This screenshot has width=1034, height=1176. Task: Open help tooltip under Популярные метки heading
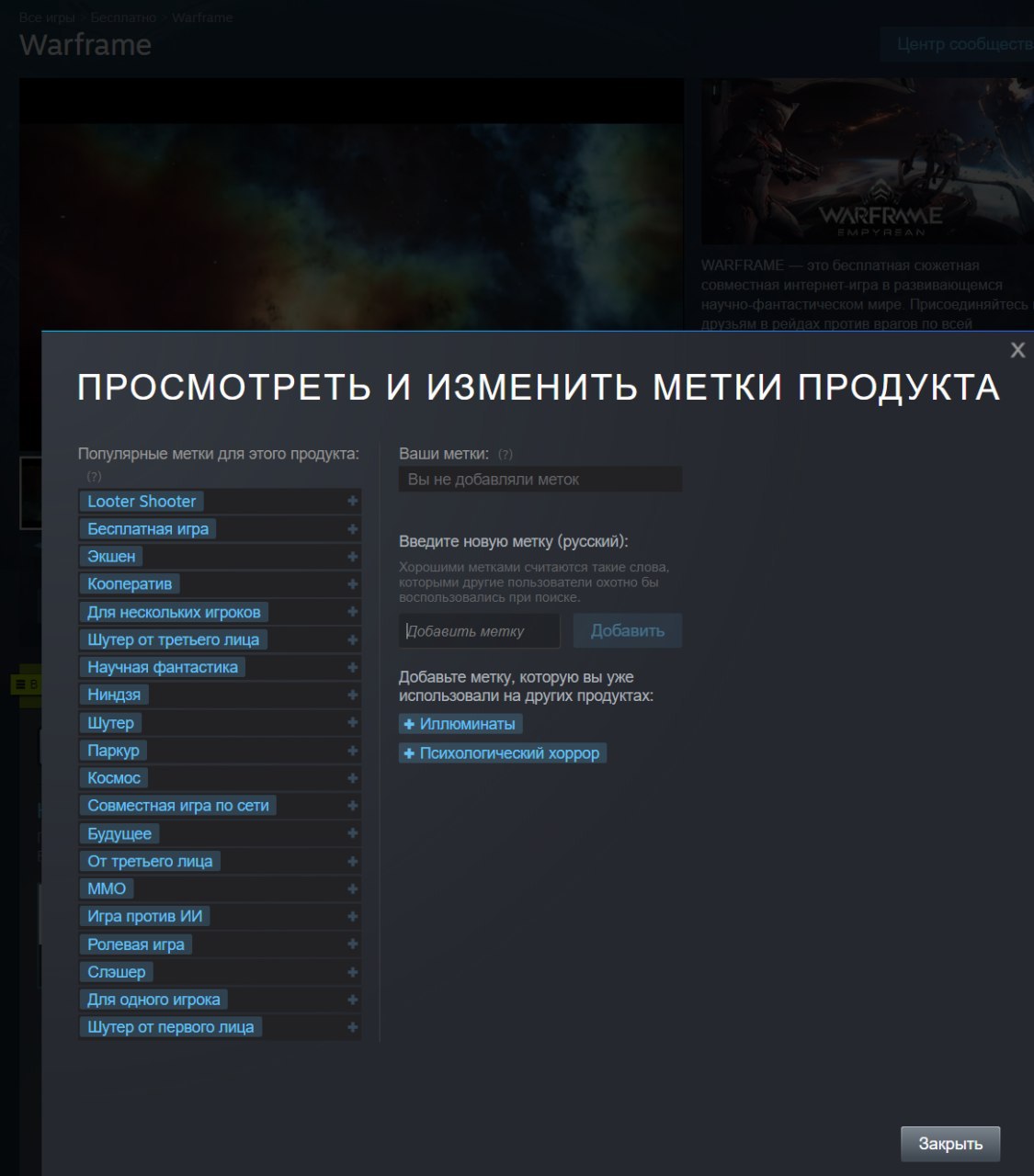pos(94,476)
